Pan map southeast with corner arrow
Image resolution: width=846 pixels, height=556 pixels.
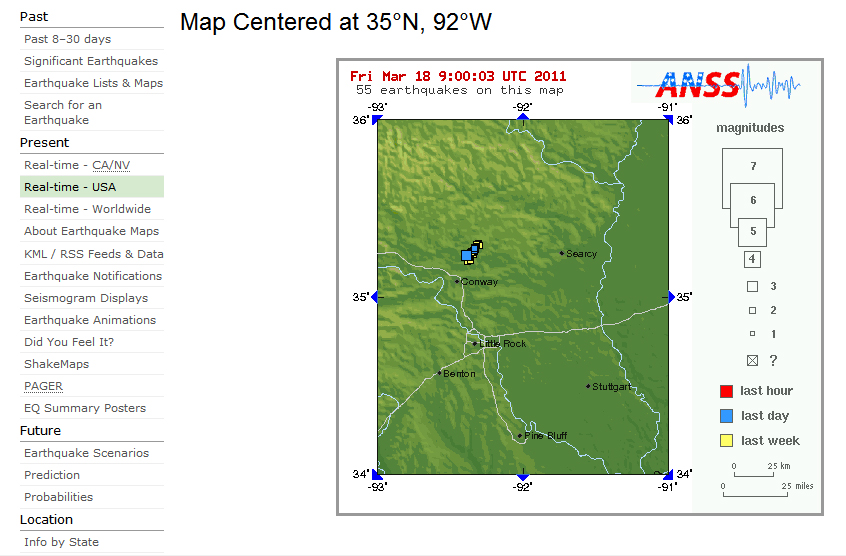coord(669,475)
